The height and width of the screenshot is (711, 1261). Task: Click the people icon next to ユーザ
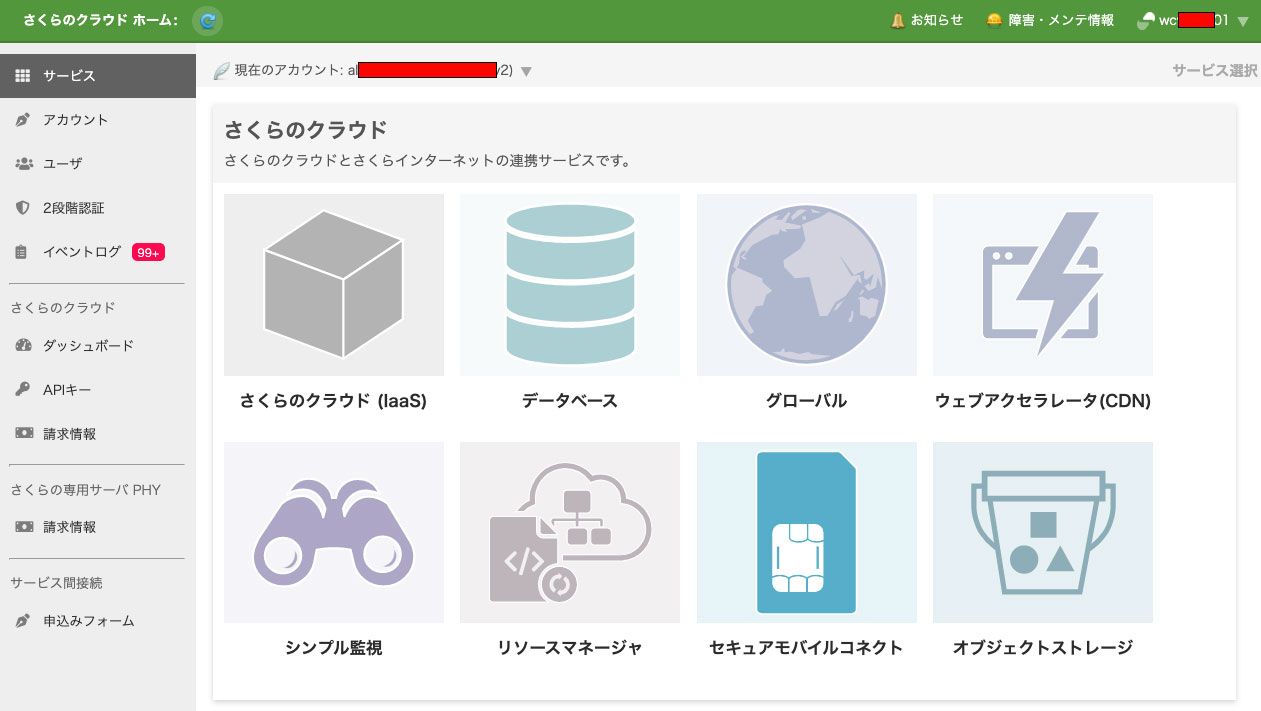pyautogui.click(x=24, y=164)
